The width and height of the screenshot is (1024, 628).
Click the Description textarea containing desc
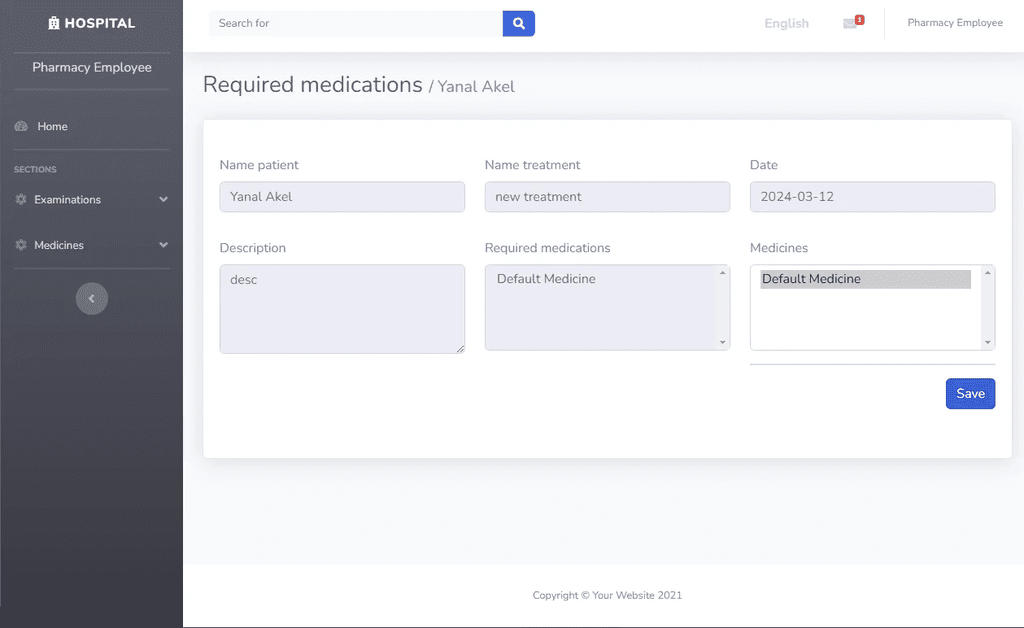tap(342, 309)
